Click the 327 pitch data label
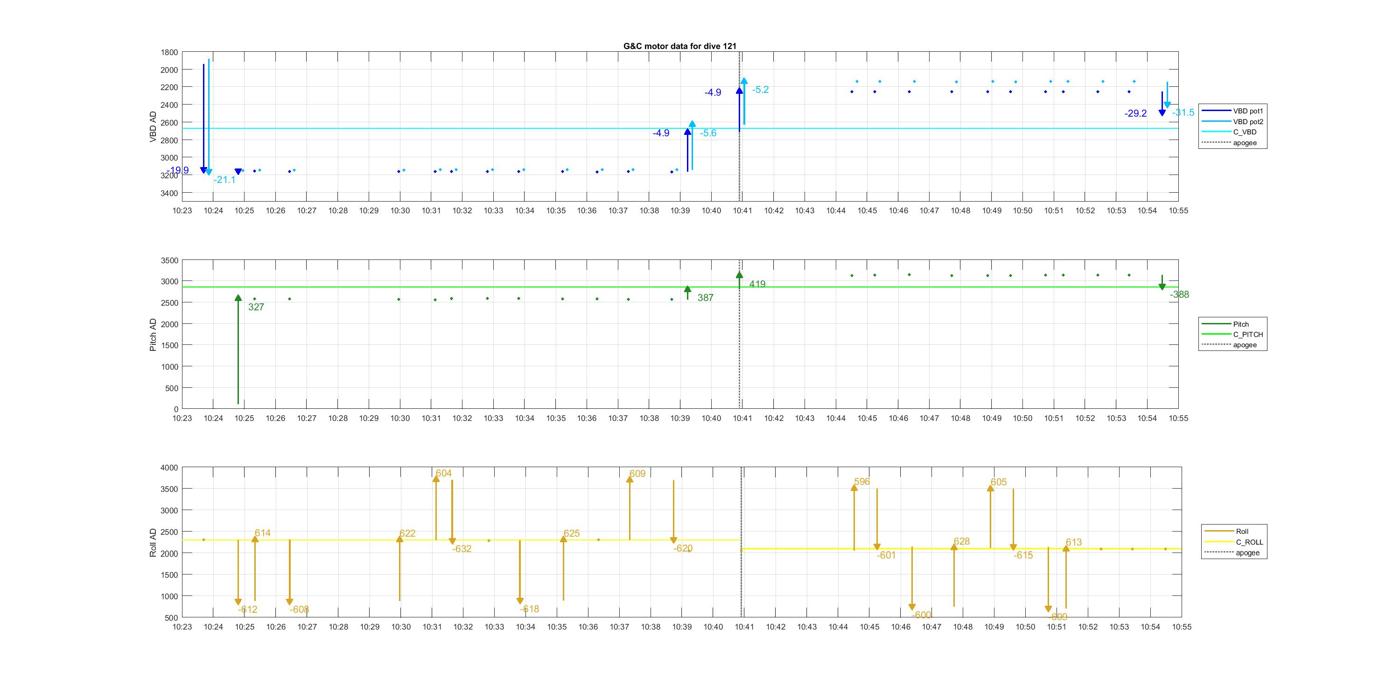The width and height of the screenshot is (1400, 693). point(256,307)
